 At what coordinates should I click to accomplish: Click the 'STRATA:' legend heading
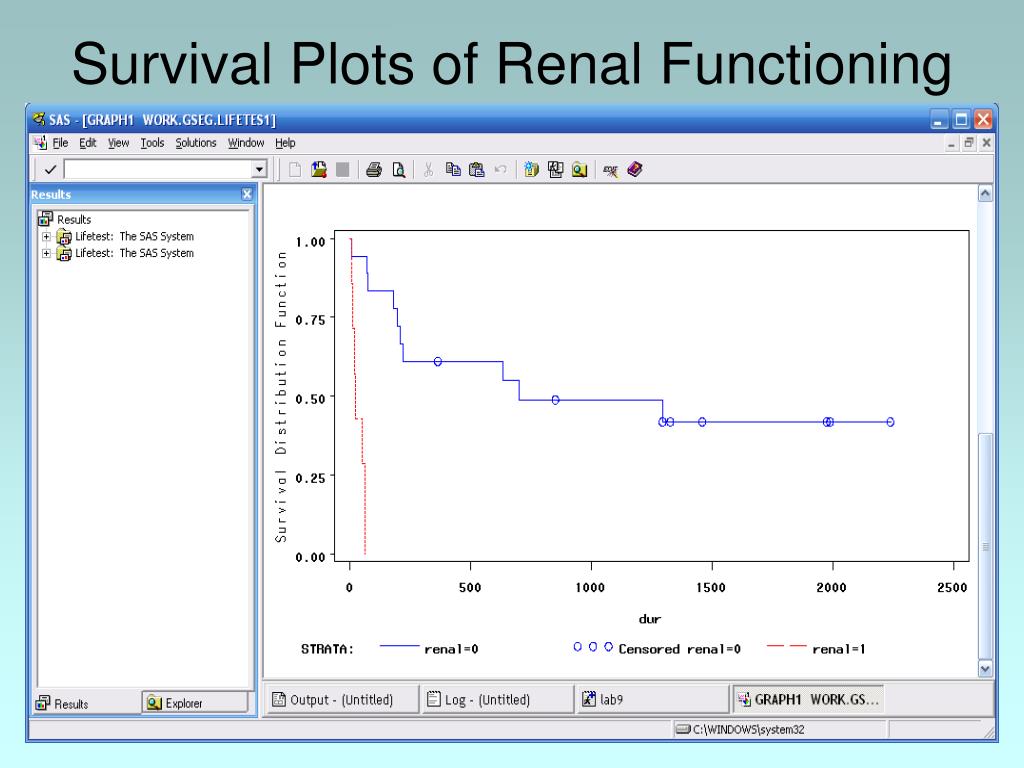[x=327, y=649]
